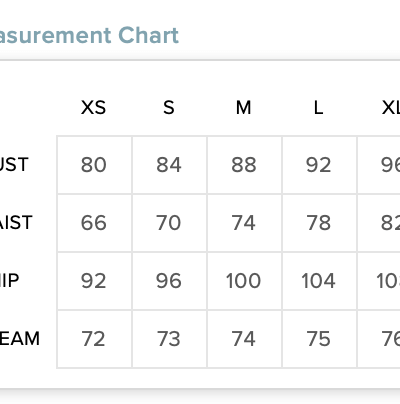Image resolution: width=400 pixels, height=404 pixels.
Task: Select the inseam cell showing 73
Action: pyautogui.click(x=169, y=339)
